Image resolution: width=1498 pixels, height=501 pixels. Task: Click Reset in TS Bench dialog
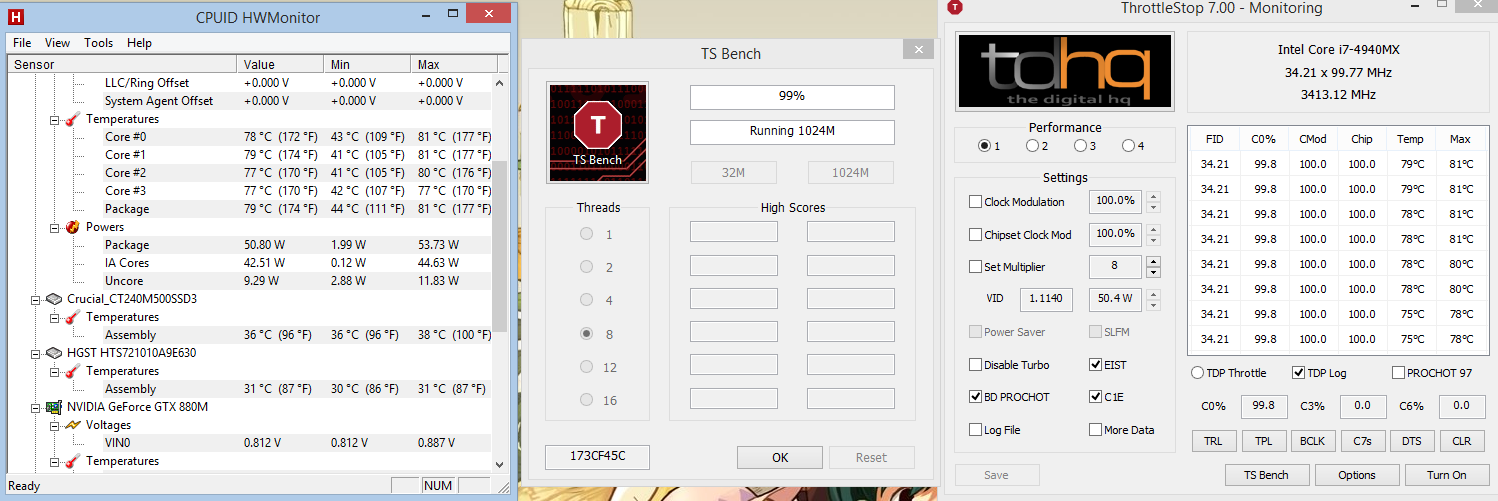tap(871, 457)
